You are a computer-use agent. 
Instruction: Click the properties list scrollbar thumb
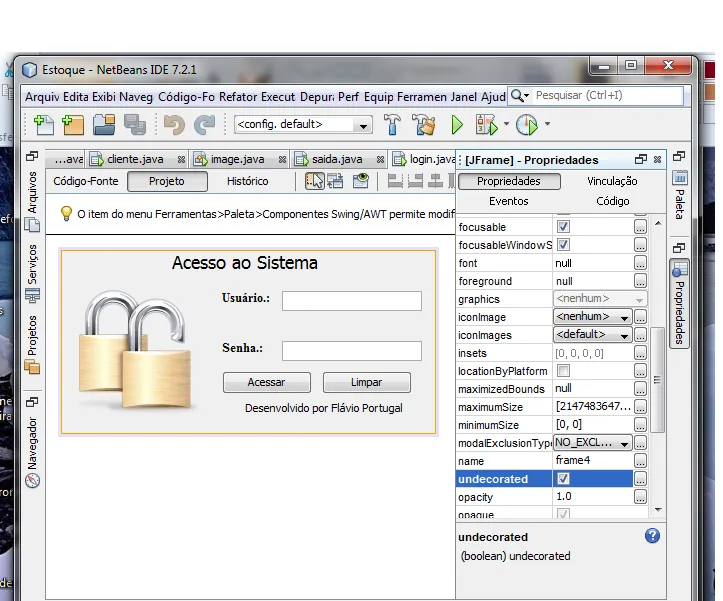[657, 380]
